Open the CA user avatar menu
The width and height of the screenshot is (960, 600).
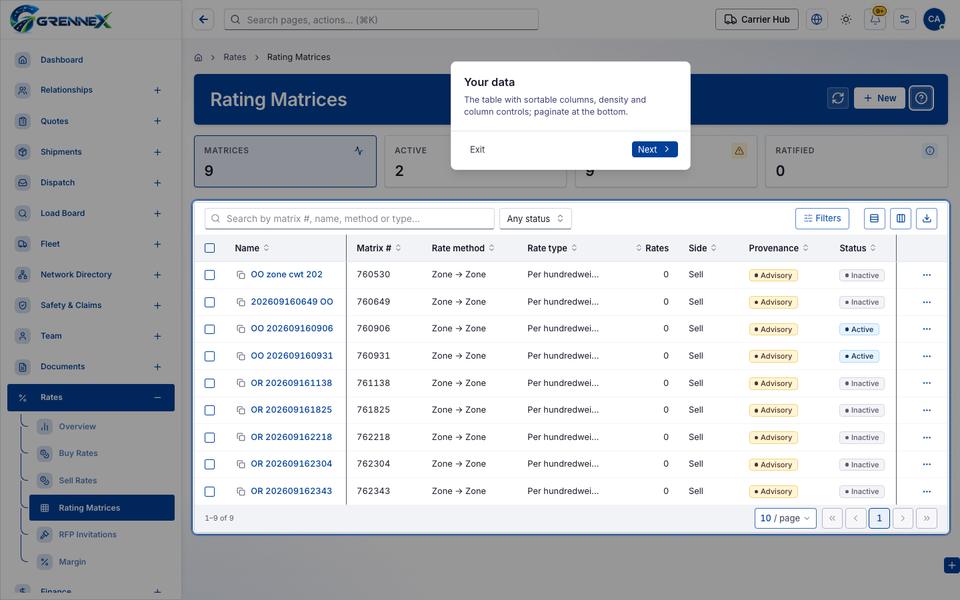pos(934,20)
